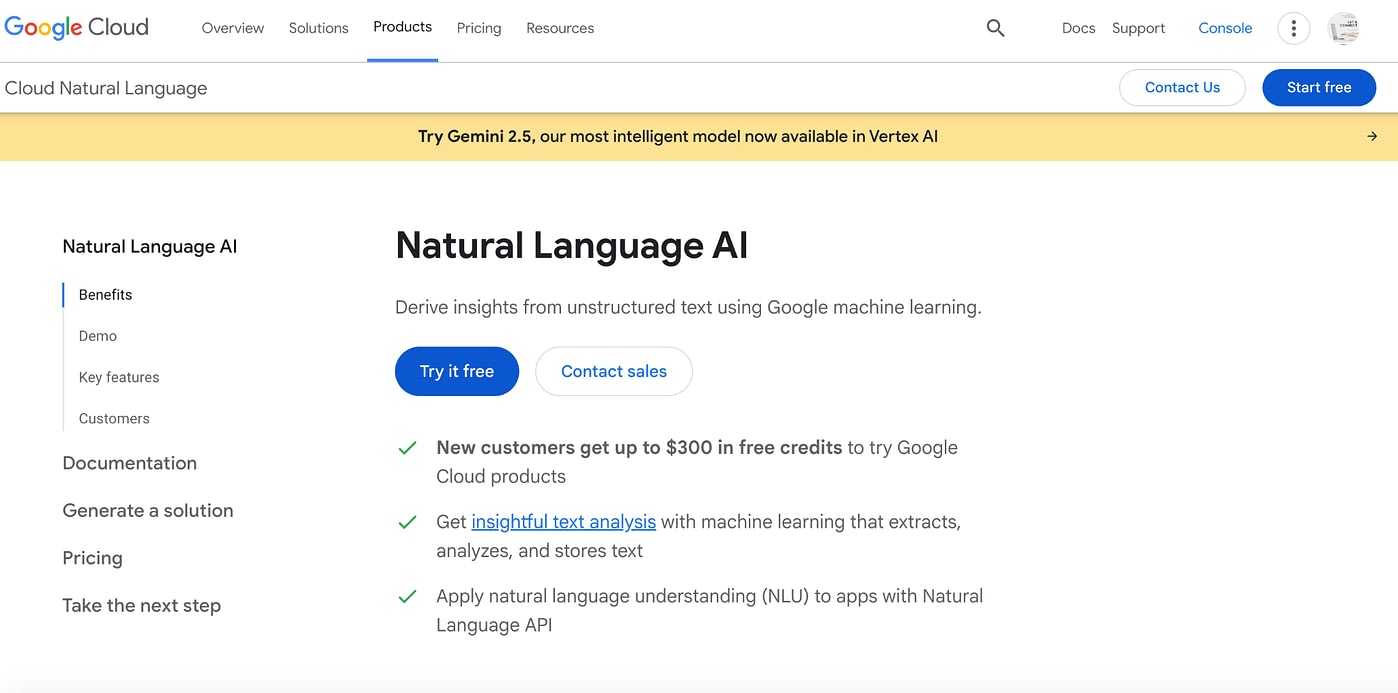Open the Resources menu item
The height and width of the screenshot is (693, 1398).
click(559, 28)
